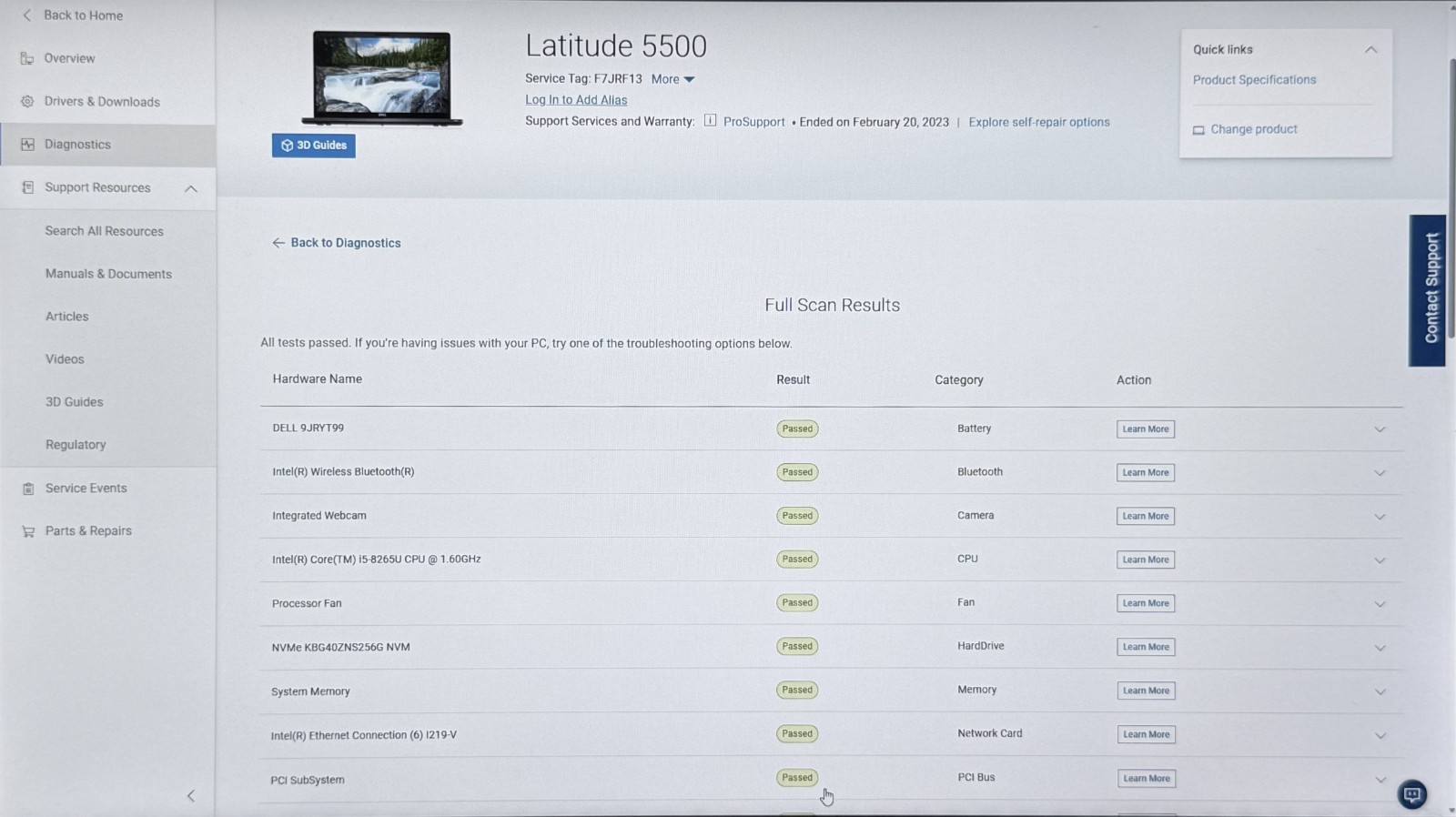Open the ProSupport warranty link

(x=754, y=122)
